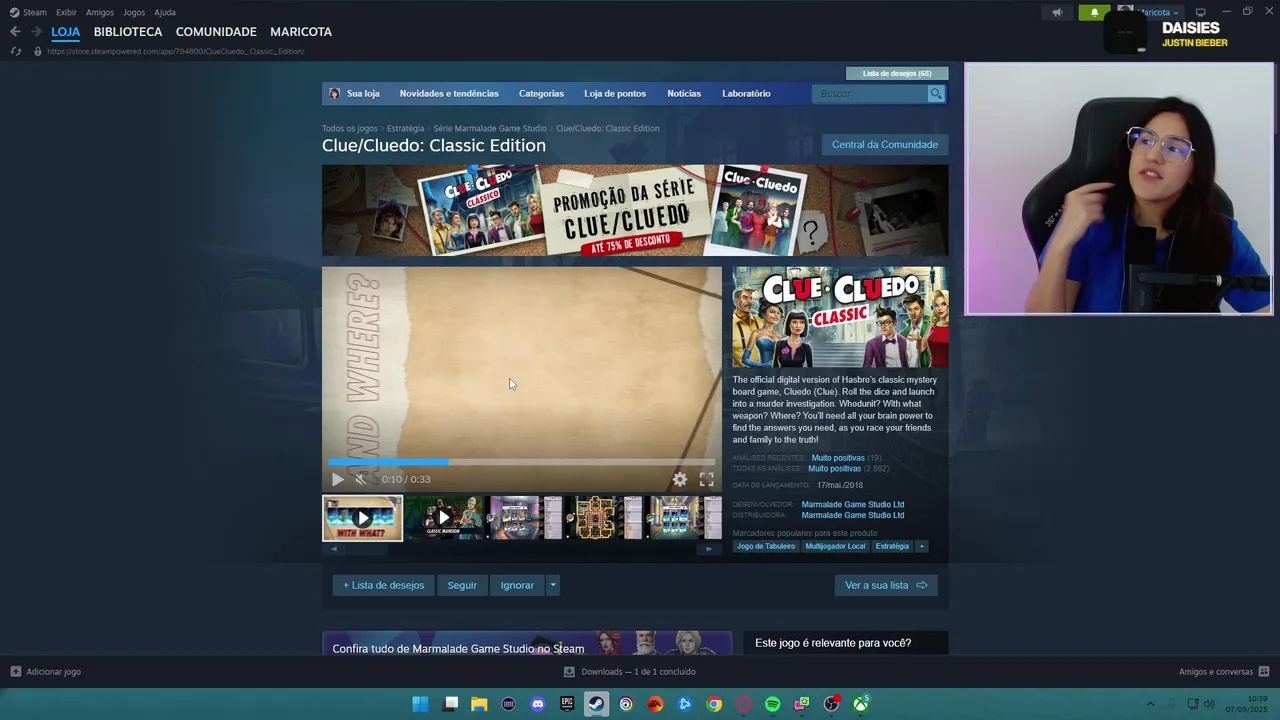Unmute the trailer audio
Viewport: 1280px width, 720px height.
(x=361, y=479)
